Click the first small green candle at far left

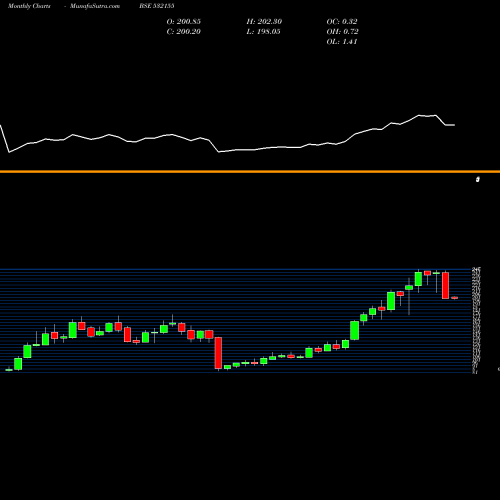click(x=9, y=369)
